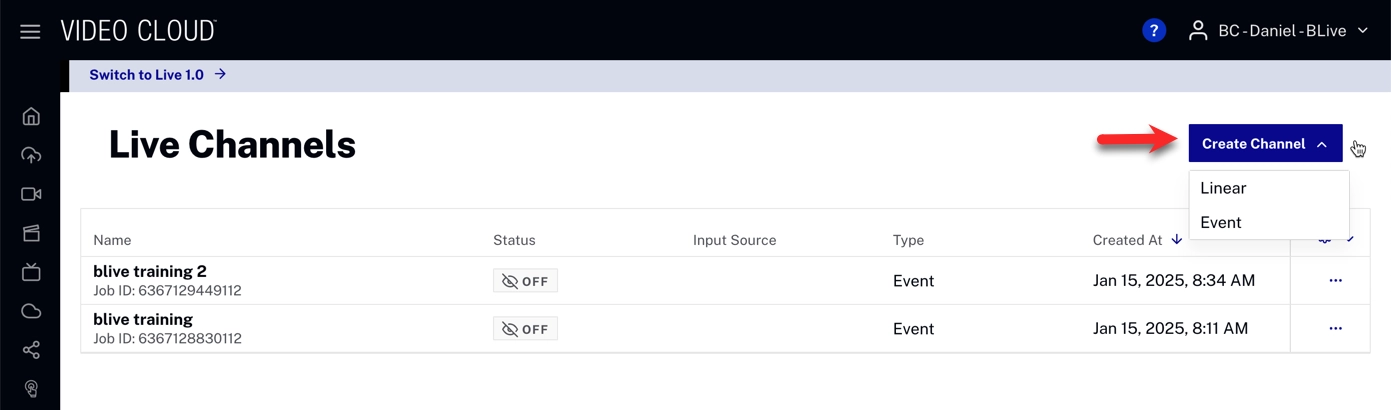The width and height of the screenshot is (1391, 410).
Task: Open the TV channel sidebar icon
Action: pyautogui.click(x=31, y=272)
